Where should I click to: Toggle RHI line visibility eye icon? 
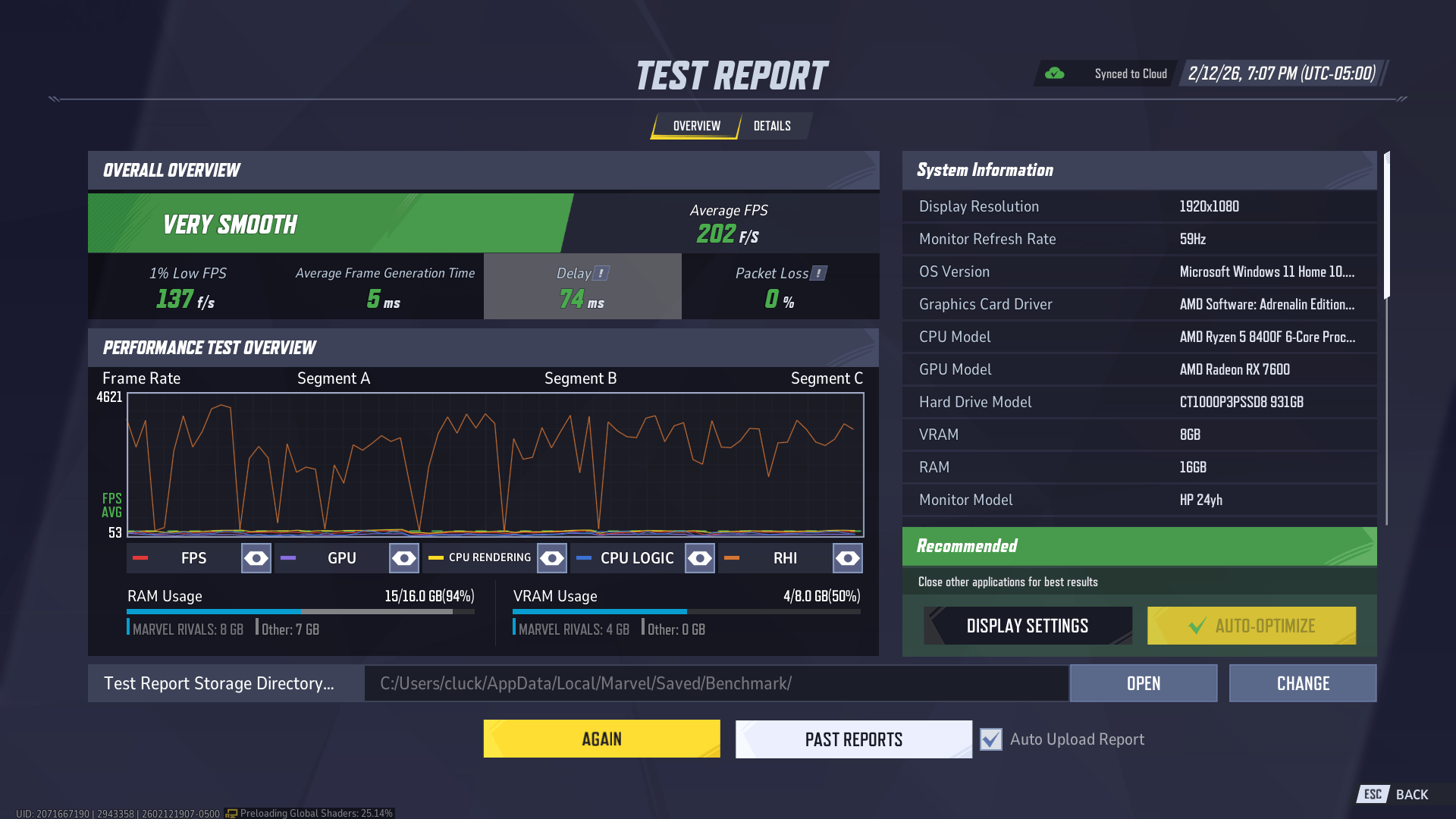(x=848, y=558)
